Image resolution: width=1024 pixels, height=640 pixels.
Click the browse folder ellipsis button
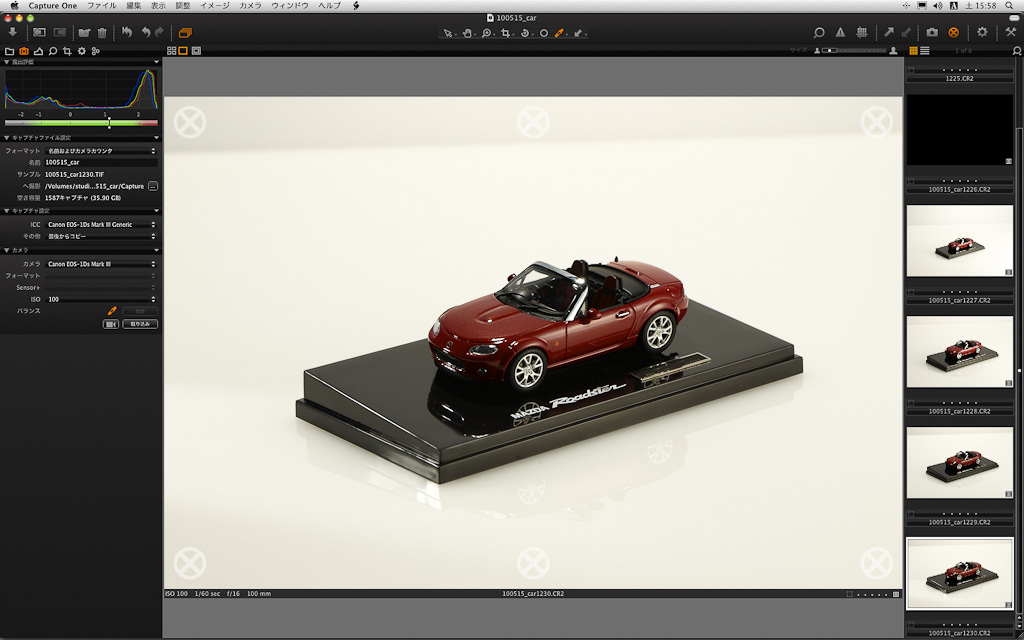153,186
